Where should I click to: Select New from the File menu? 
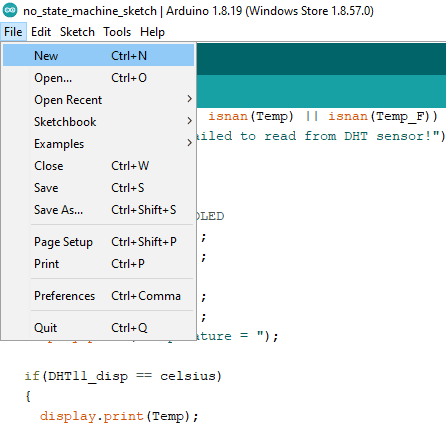coord(98,55)
